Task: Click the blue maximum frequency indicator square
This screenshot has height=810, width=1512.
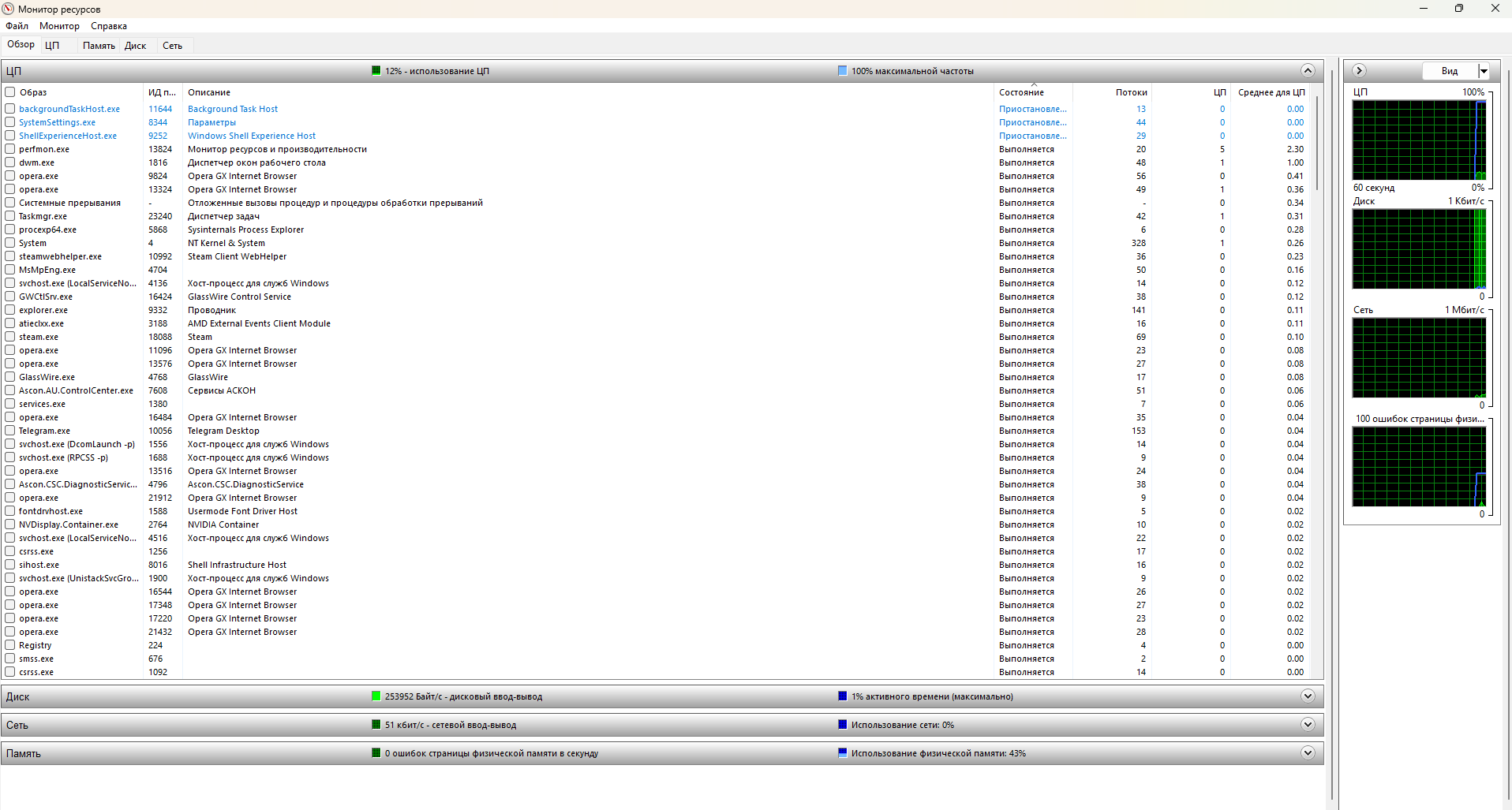Action: point(842,71)
